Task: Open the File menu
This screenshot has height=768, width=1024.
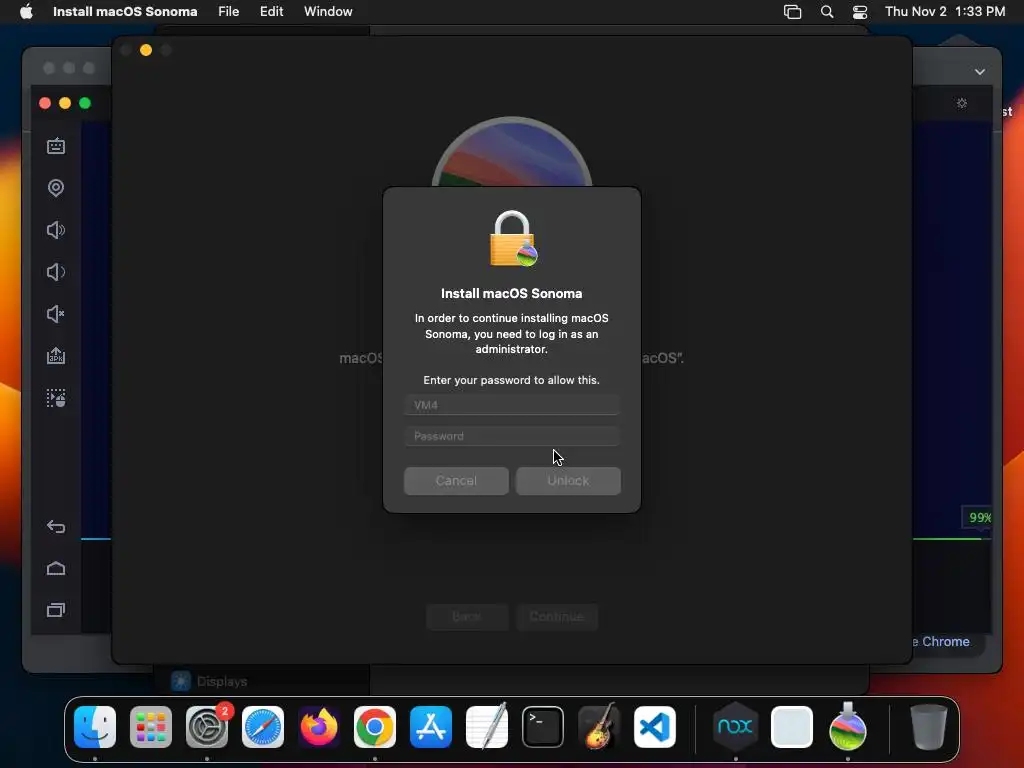Action: 229,11
